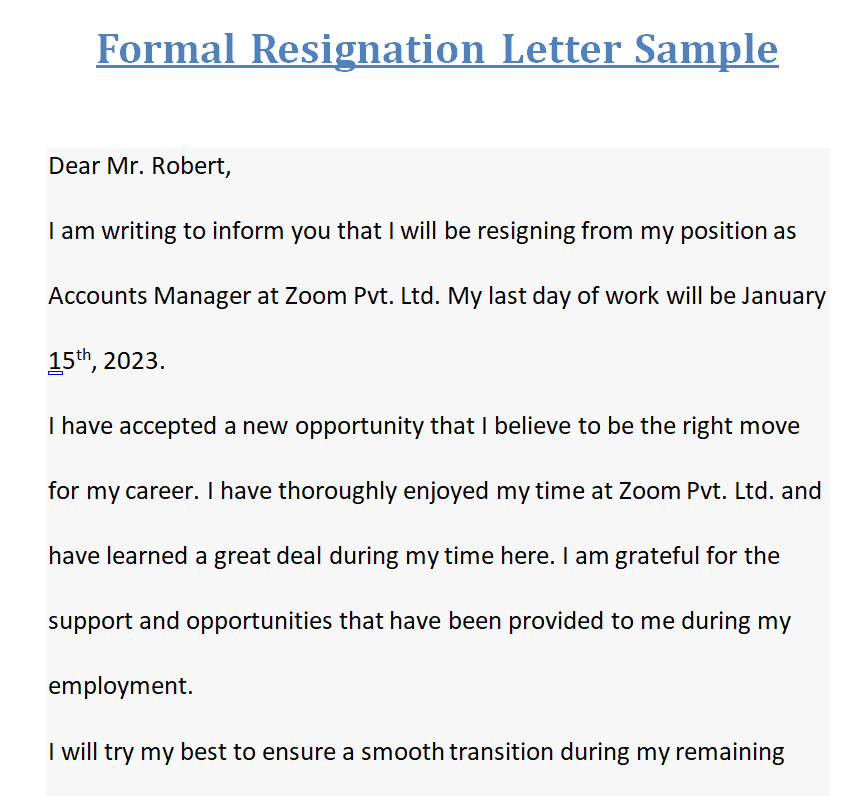Click the "Formal Resignation Letter Sample" heading
Image resolution: width=861 pixels, height=796 pixels.
[437, 49]
